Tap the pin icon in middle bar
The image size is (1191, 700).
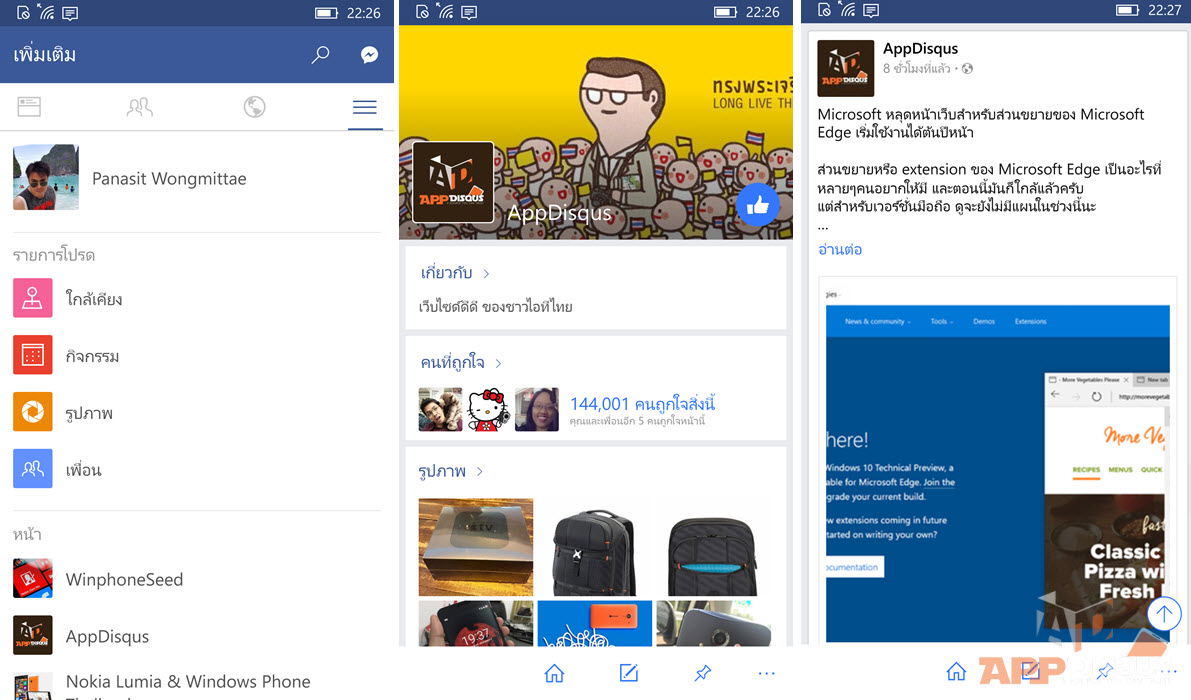703,673
